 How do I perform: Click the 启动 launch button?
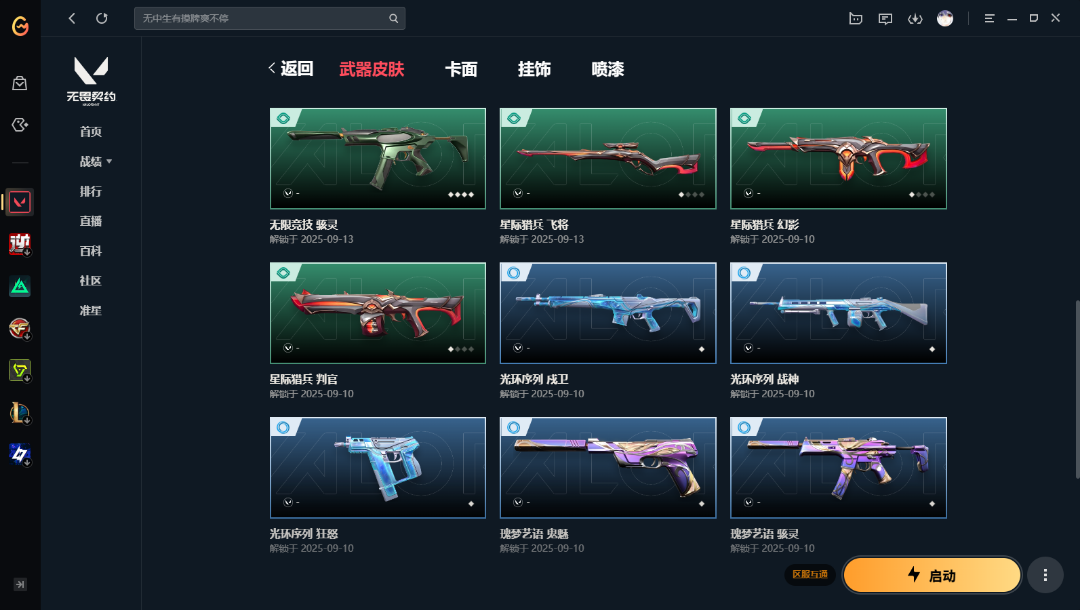coord(931,575)
